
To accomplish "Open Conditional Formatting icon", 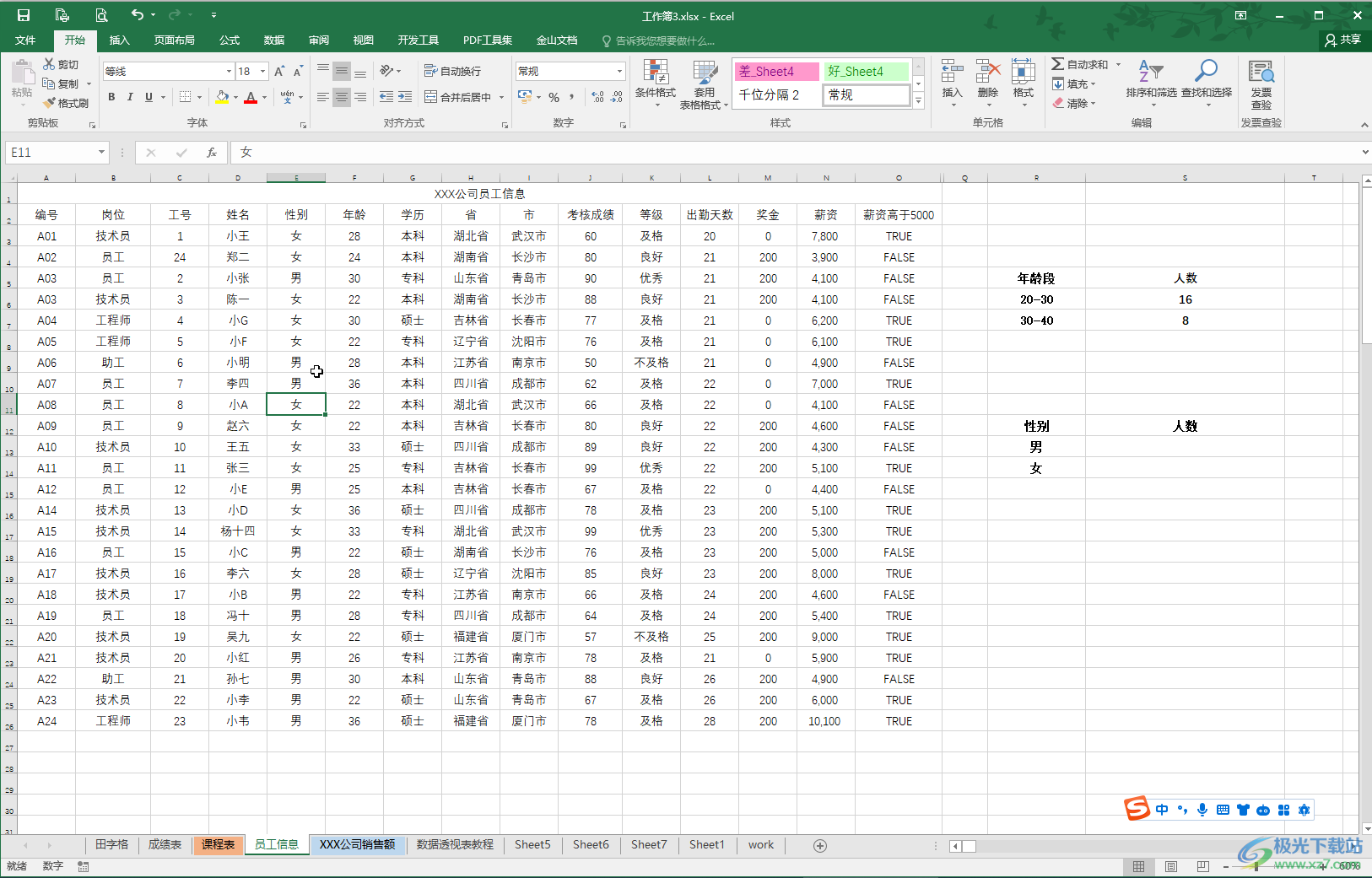I will (x=655, y=73).
